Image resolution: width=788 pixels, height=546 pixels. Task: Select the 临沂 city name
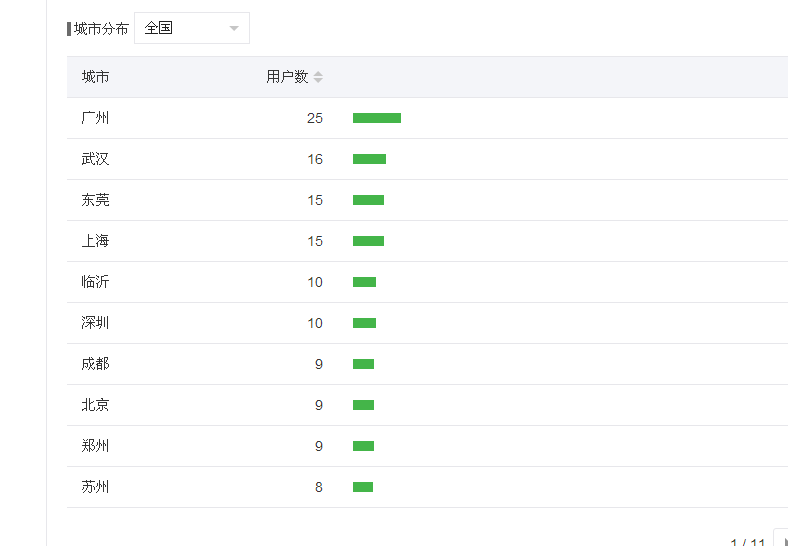click(95, 282)
